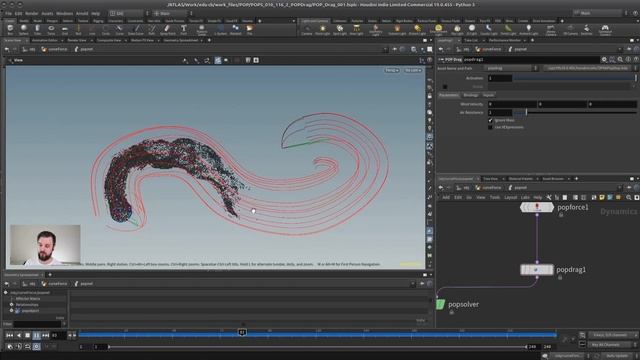Click the Grid shelf tool
Image resolution: width=640 pixels, height=360 pixels.
[x=64, y=29]
